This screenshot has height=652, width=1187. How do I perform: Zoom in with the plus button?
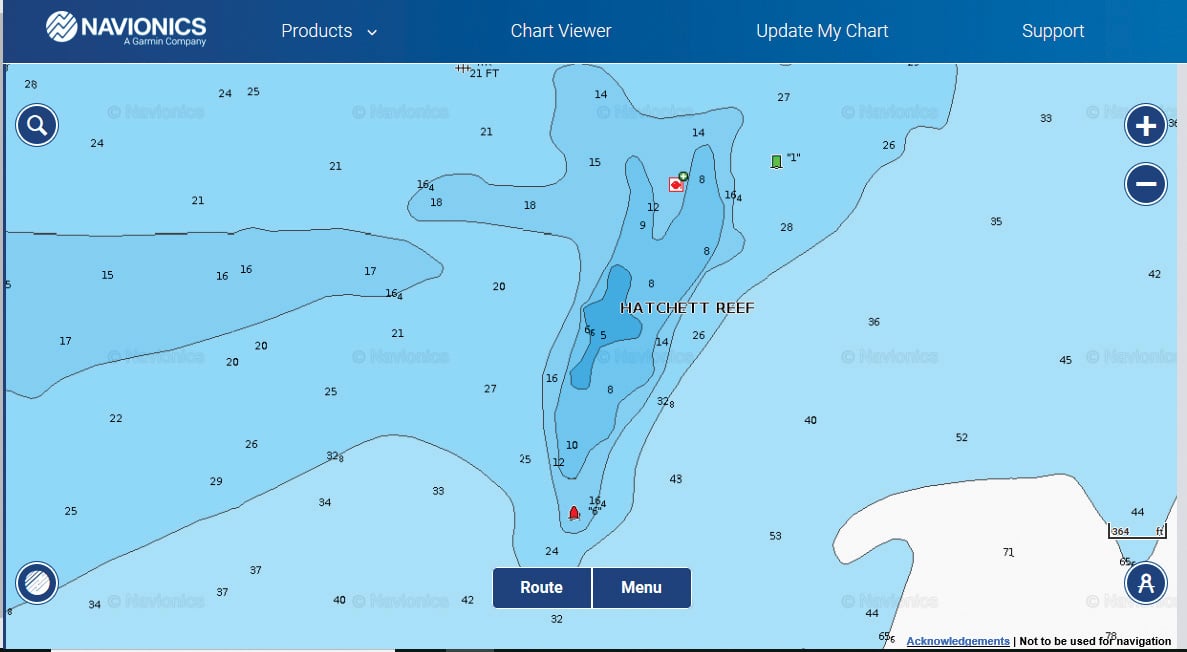coord(1145,125)
